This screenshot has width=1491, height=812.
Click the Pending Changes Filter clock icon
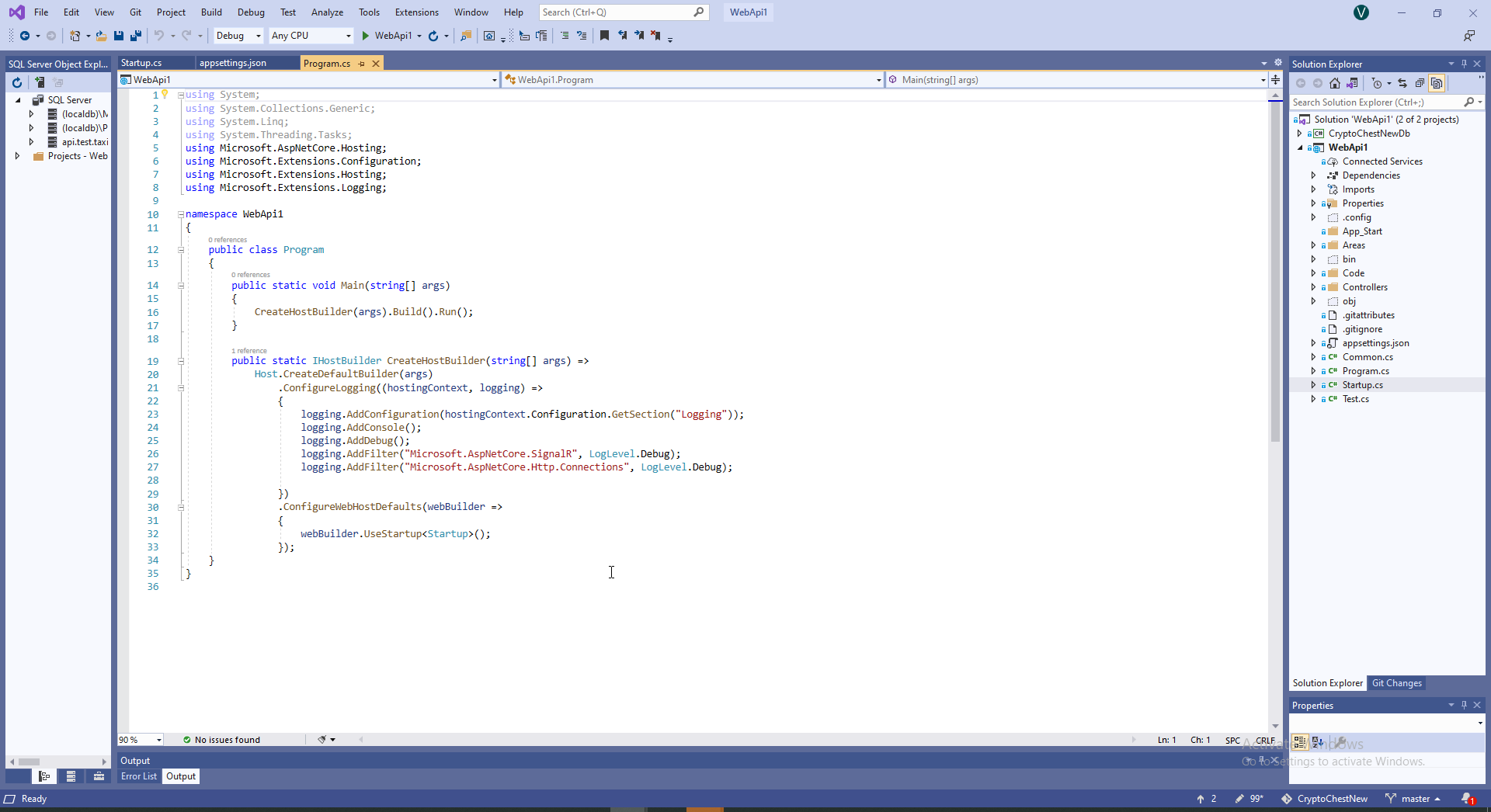(x=1377, y=83)
